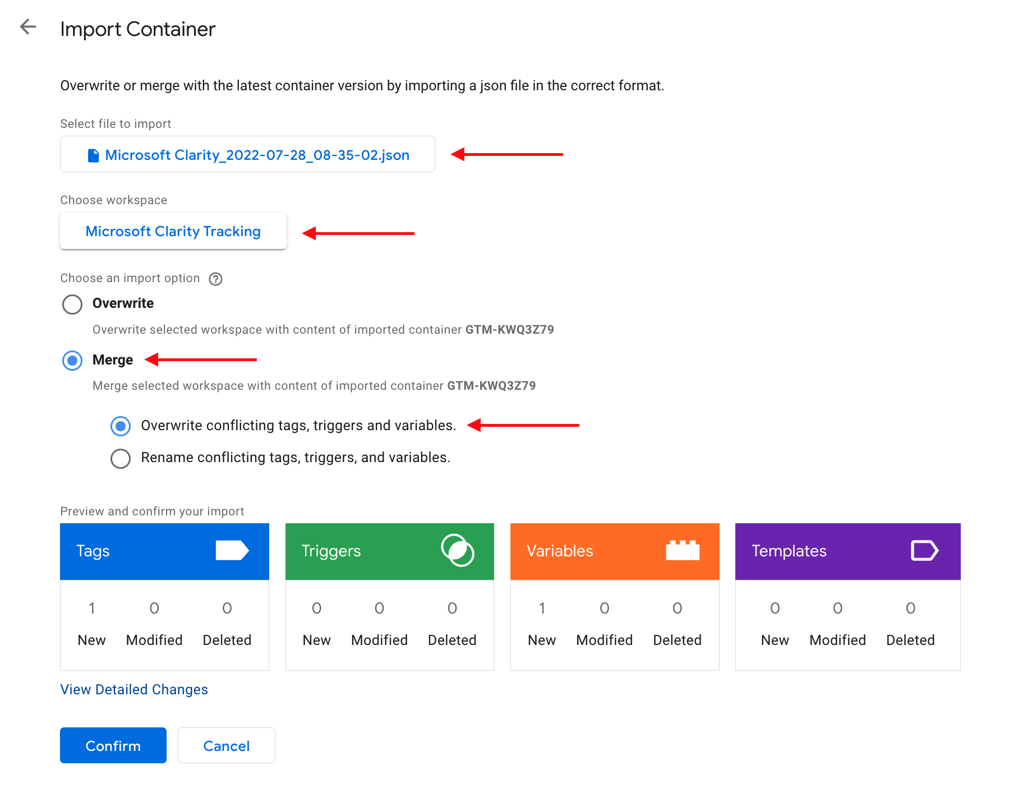Click Templates New count
The height and width of the screenshot is (793, 1032).
pos(775,608)
